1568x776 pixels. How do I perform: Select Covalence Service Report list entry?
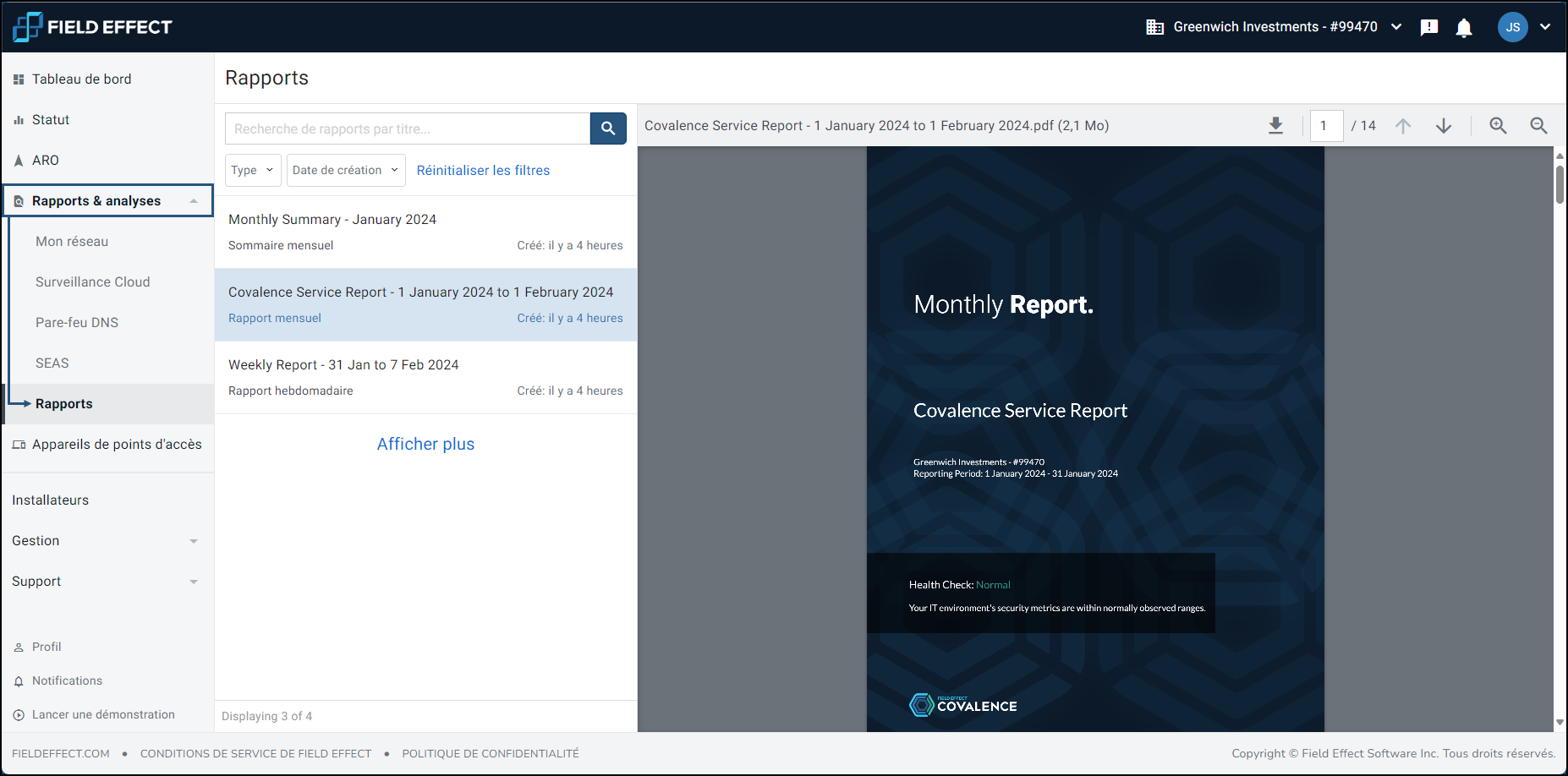425,305
